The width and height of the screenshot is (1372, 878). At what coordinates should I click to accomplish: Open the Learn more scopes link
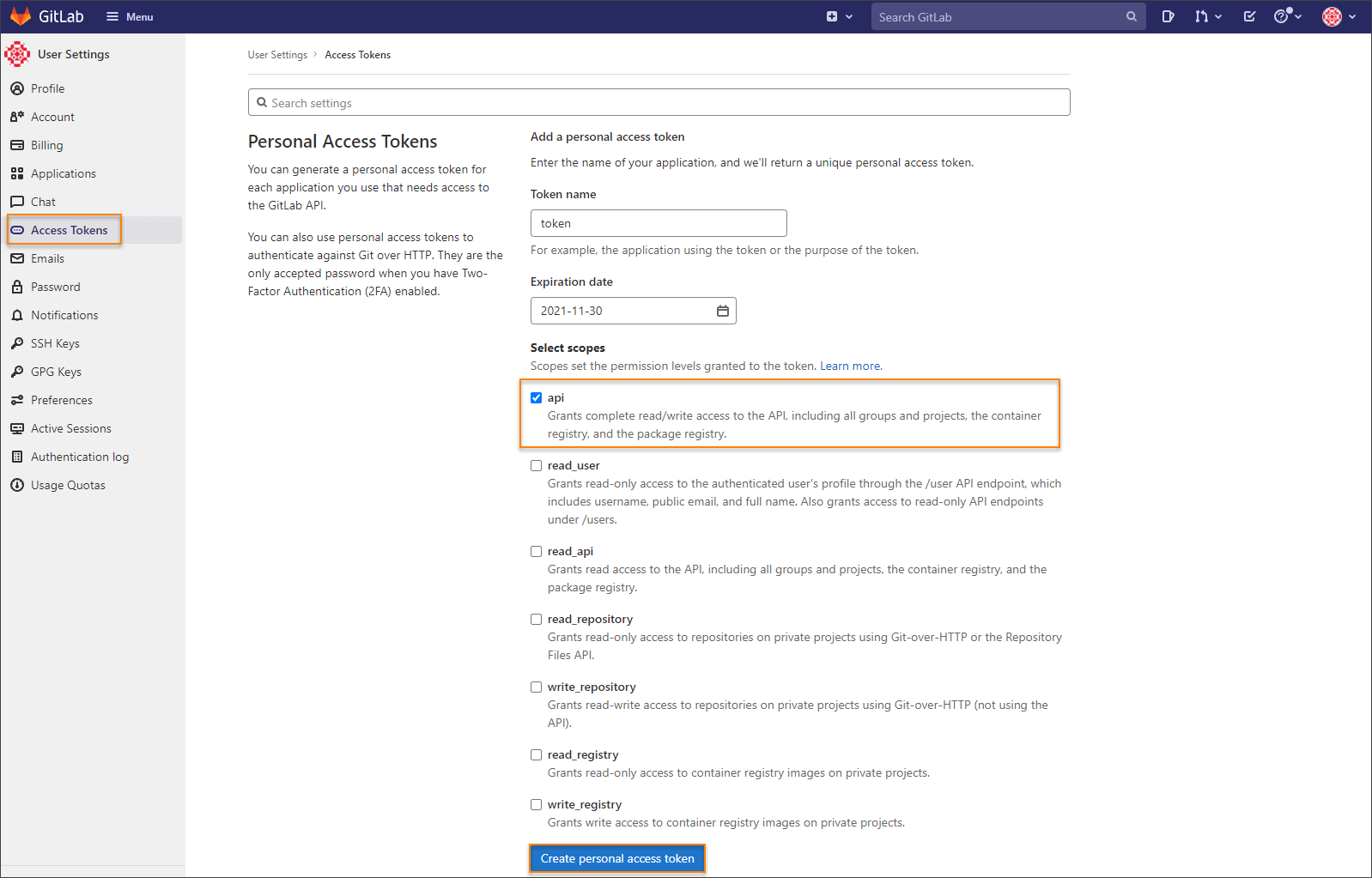850,366
